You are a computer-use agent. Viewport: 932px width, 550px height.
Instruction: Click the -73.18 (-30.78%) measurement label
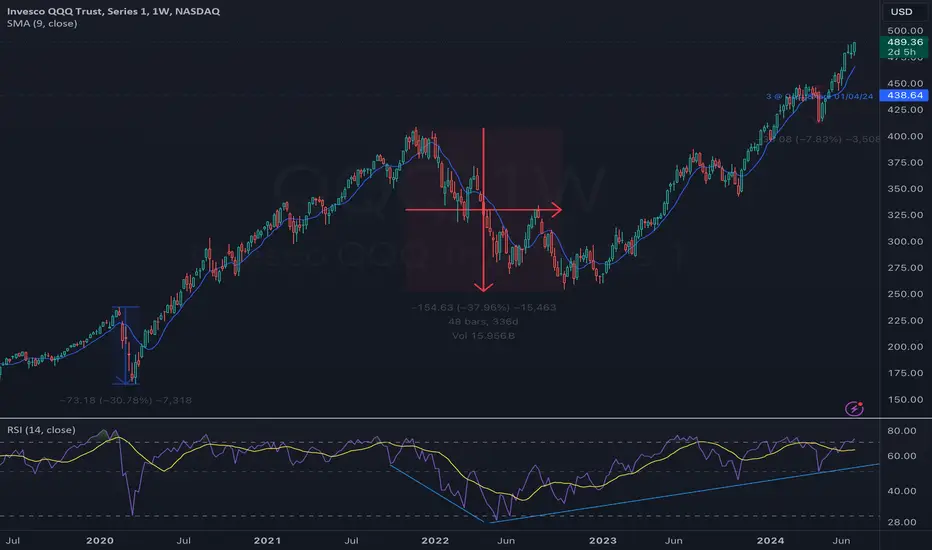[x=125, y=400]
